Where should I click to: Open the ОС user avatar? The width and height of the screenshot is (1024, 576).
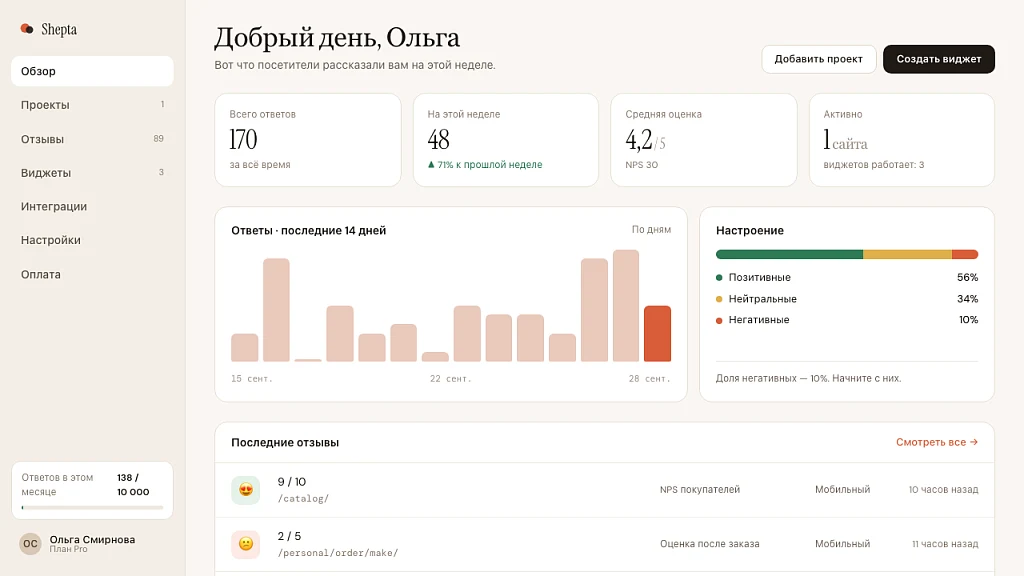click(x=30, y=543)
